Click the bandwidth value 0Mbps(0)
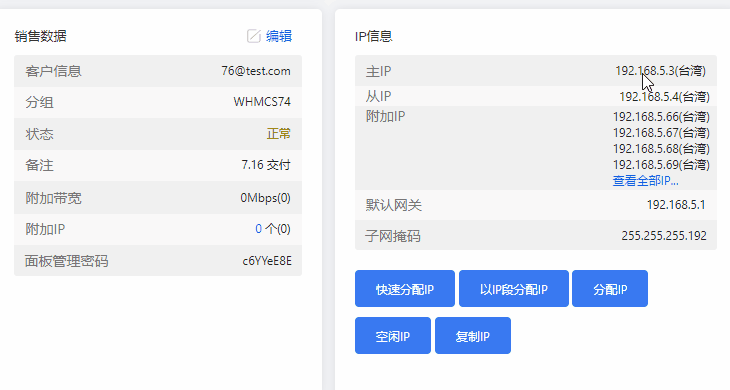Image resolution: width=730 pixels, height=390 pixels. click(265, 198)
